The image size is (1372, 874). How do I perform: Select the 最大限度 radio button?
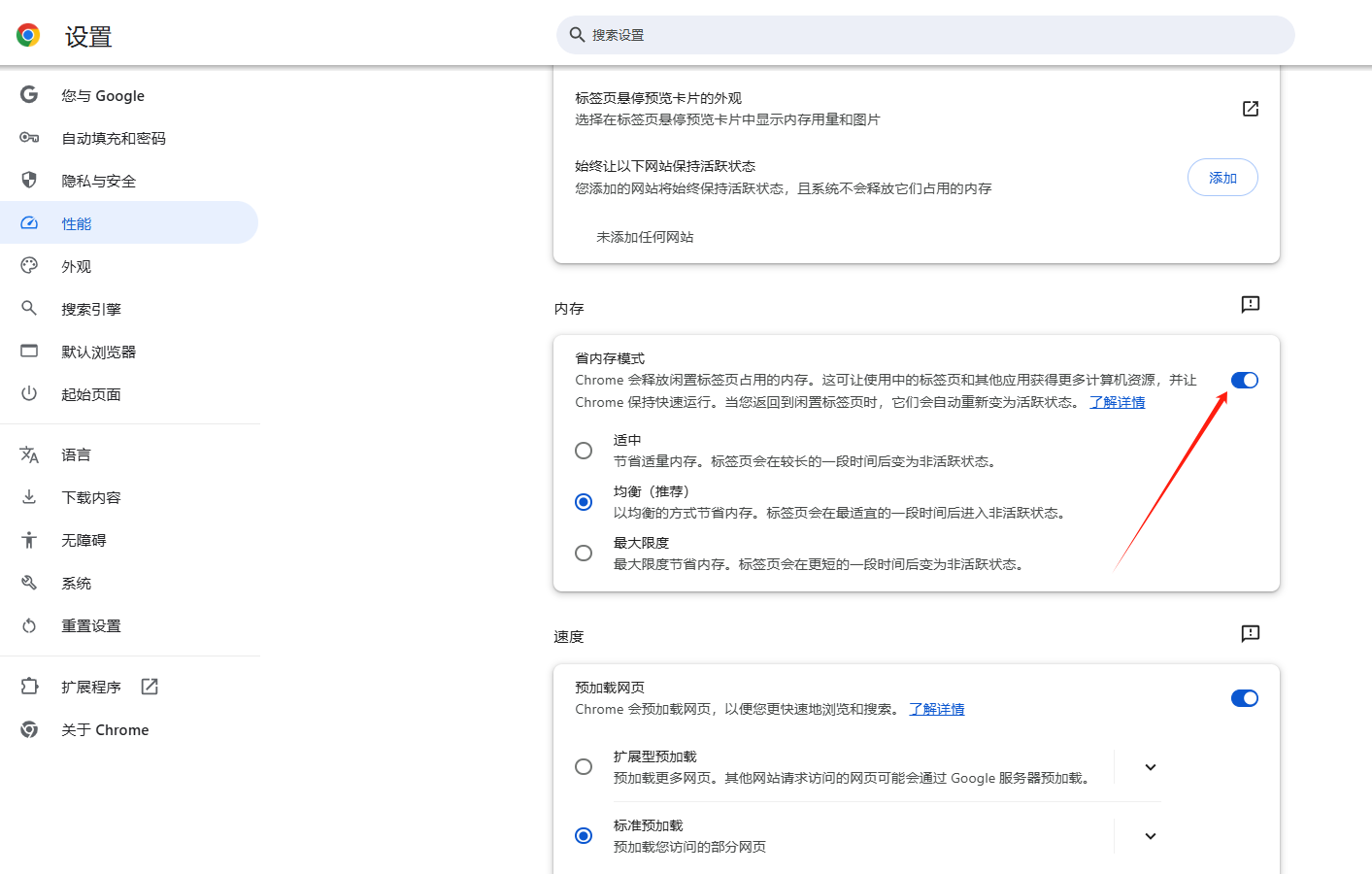(x=584, y=554)
